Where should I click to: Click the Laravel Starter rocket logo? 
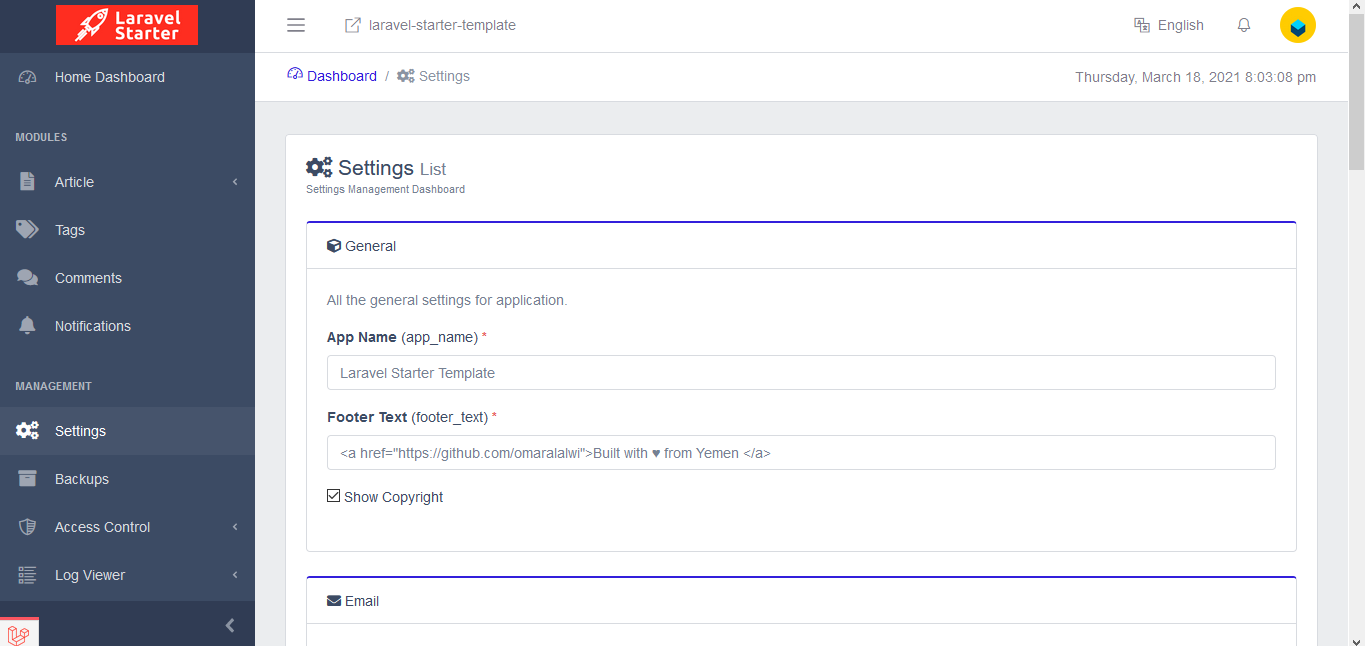pos(127,25)
